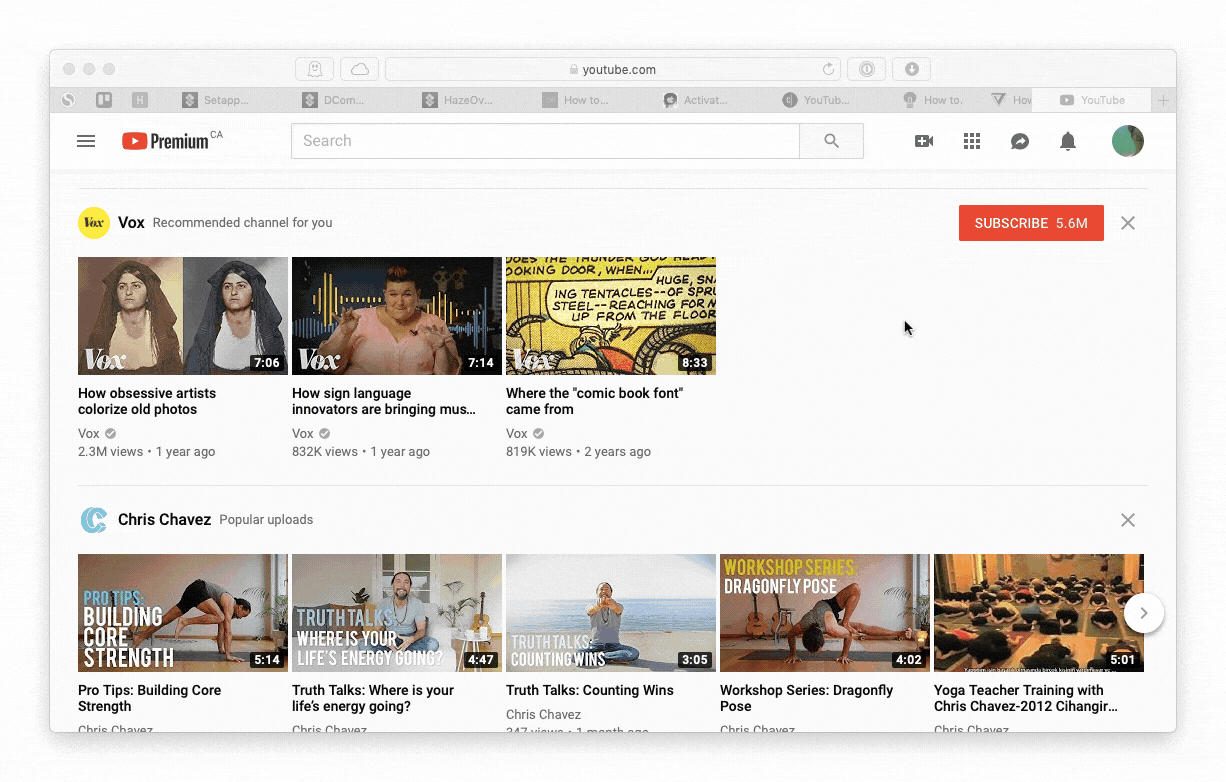The image size is (1226, 782).
Task: Switch to the YouTub tab
Action: (x=815, y=100)
